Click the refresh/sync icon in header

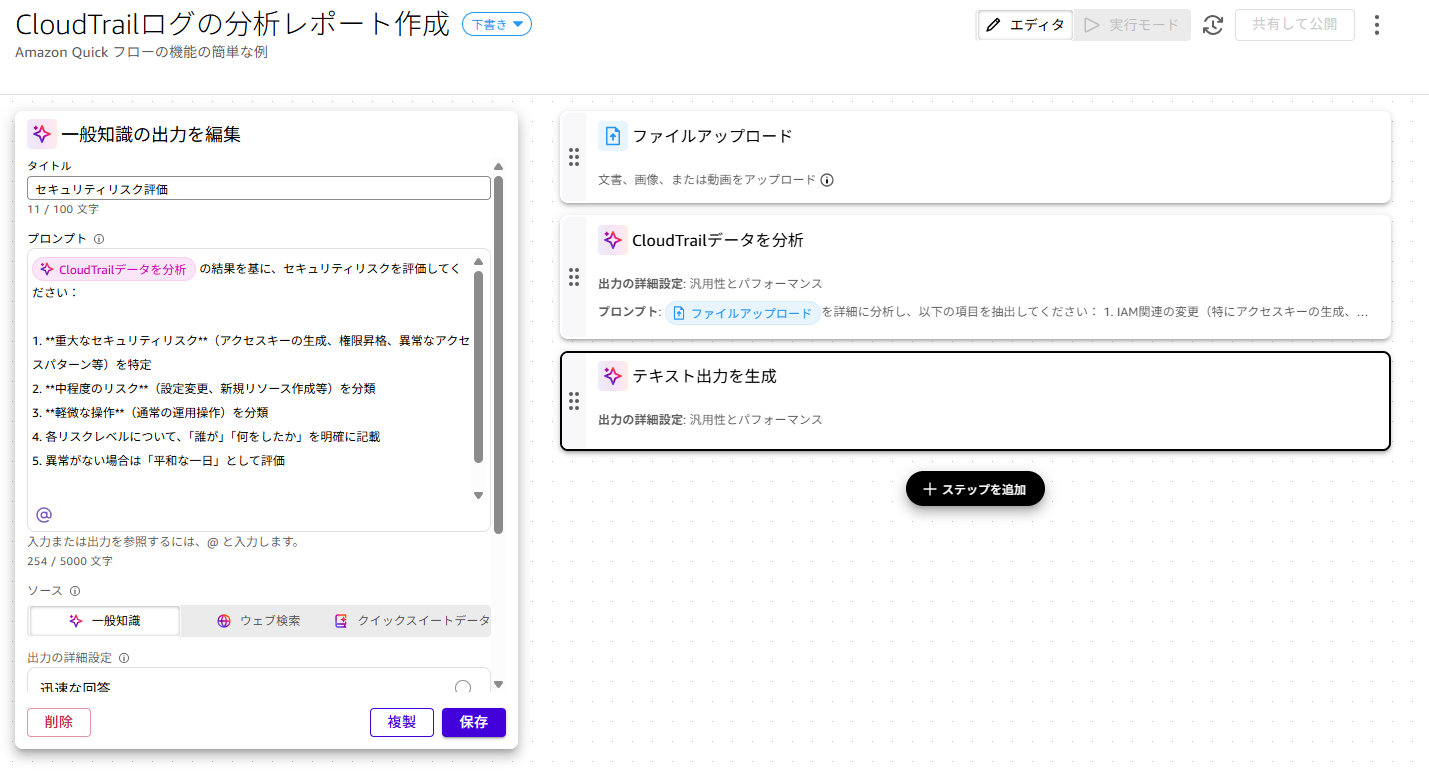point(1213,25)
